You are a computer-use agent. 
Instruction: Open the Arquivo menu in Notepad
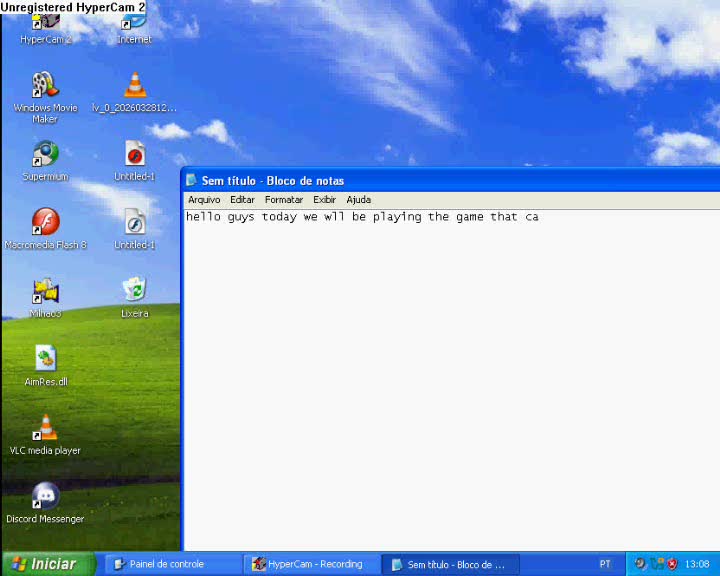point(204,200)
